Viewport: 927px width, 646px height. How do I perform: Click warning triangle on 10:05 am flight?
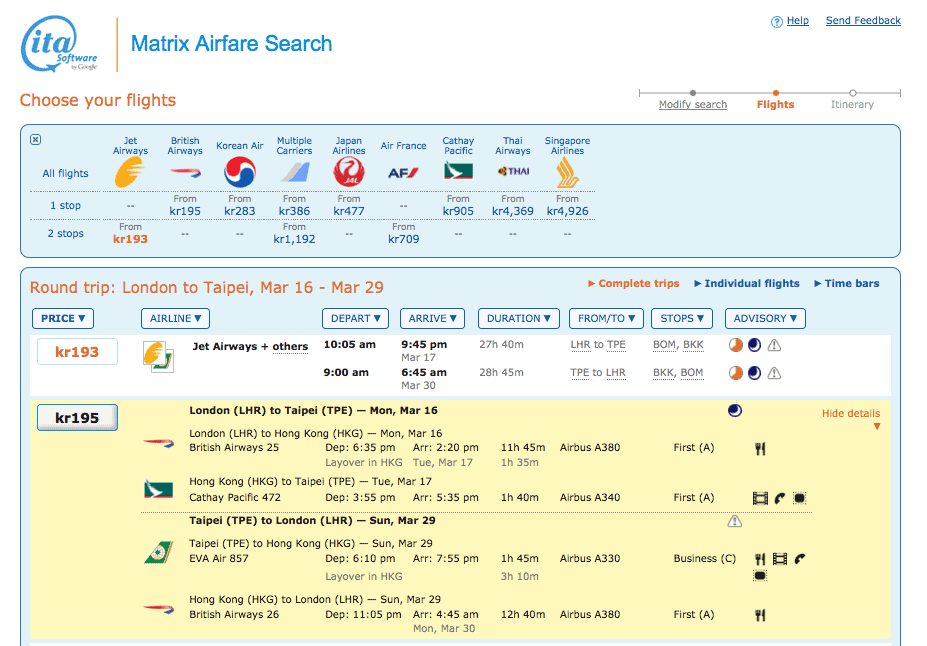(x=774, y=345)
